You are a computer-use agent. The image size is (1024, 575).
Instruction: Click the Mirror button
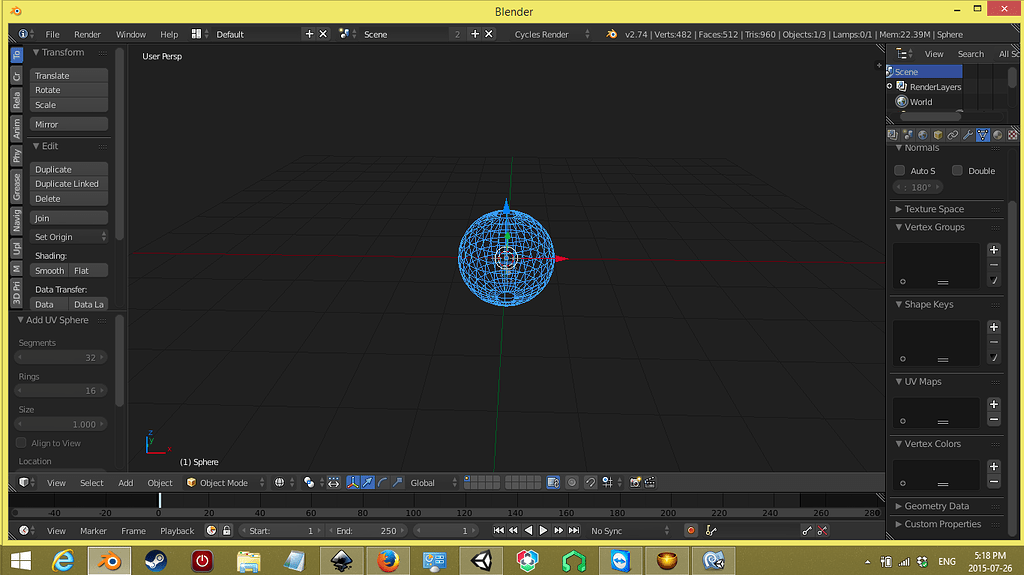(x=69, y=124)
